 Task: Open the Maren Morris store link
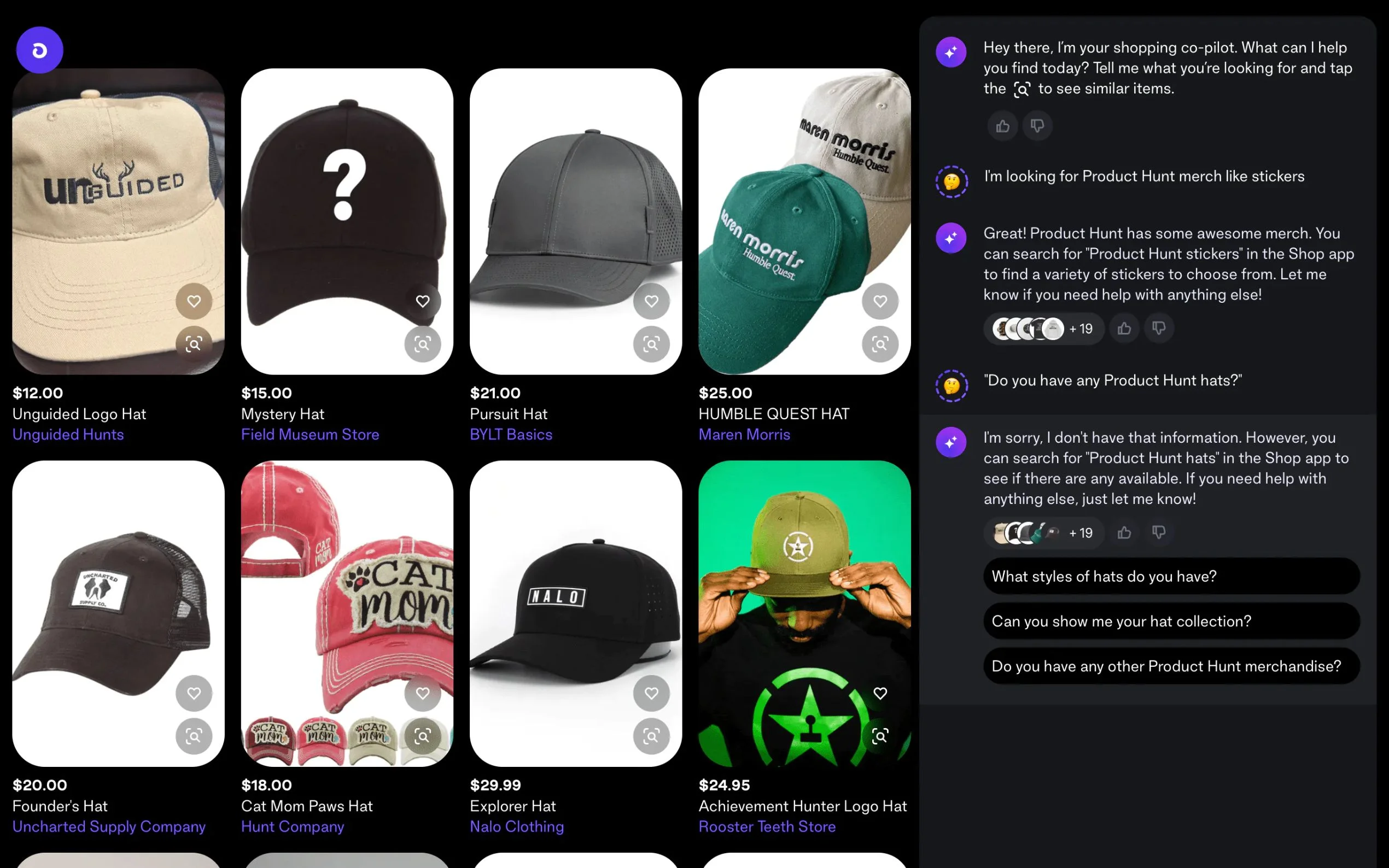[744, 435]
